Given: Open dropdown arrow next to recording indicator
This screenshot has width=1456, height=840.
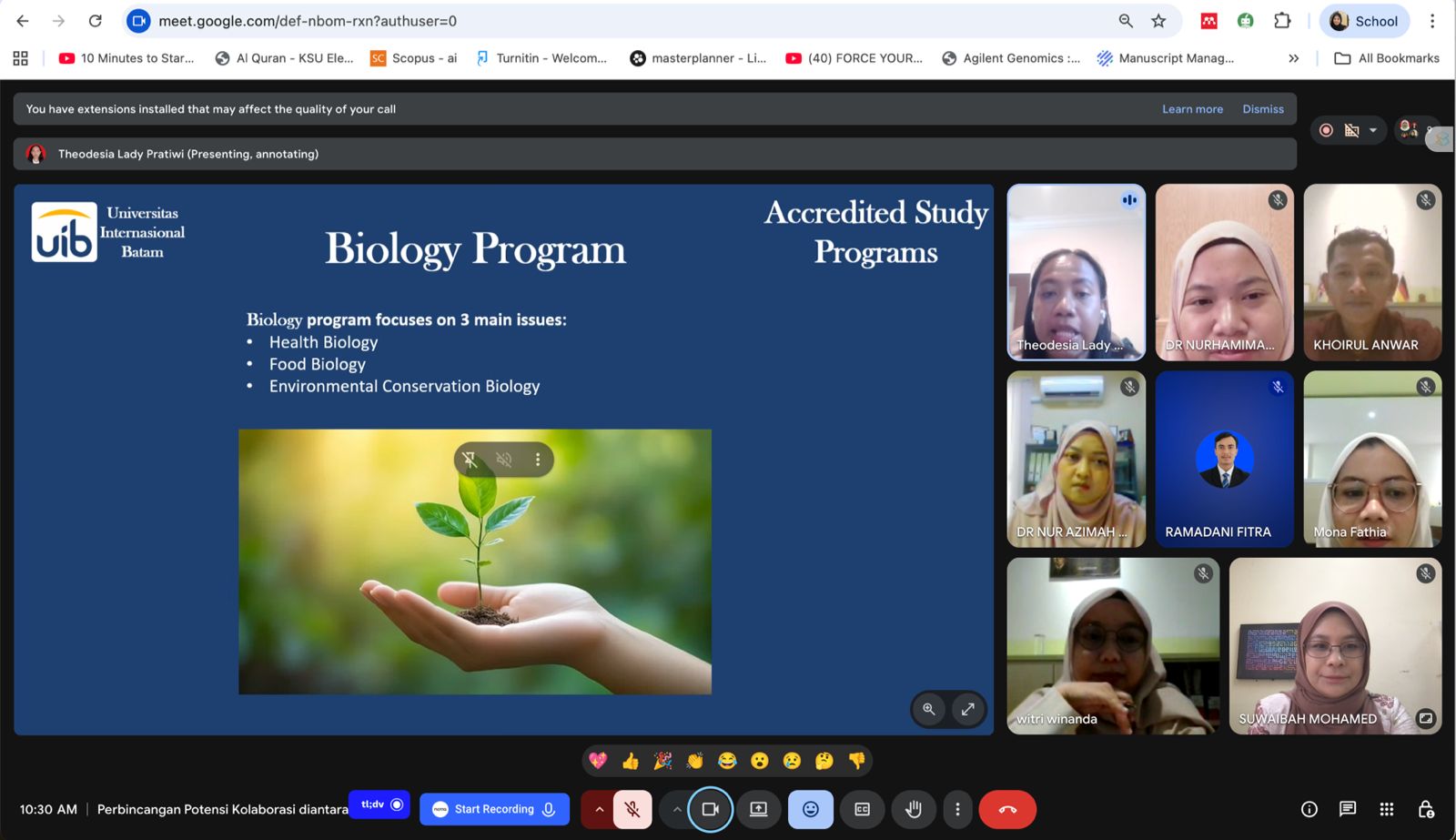Looking at the screenshot, I should pos(1373,130).
